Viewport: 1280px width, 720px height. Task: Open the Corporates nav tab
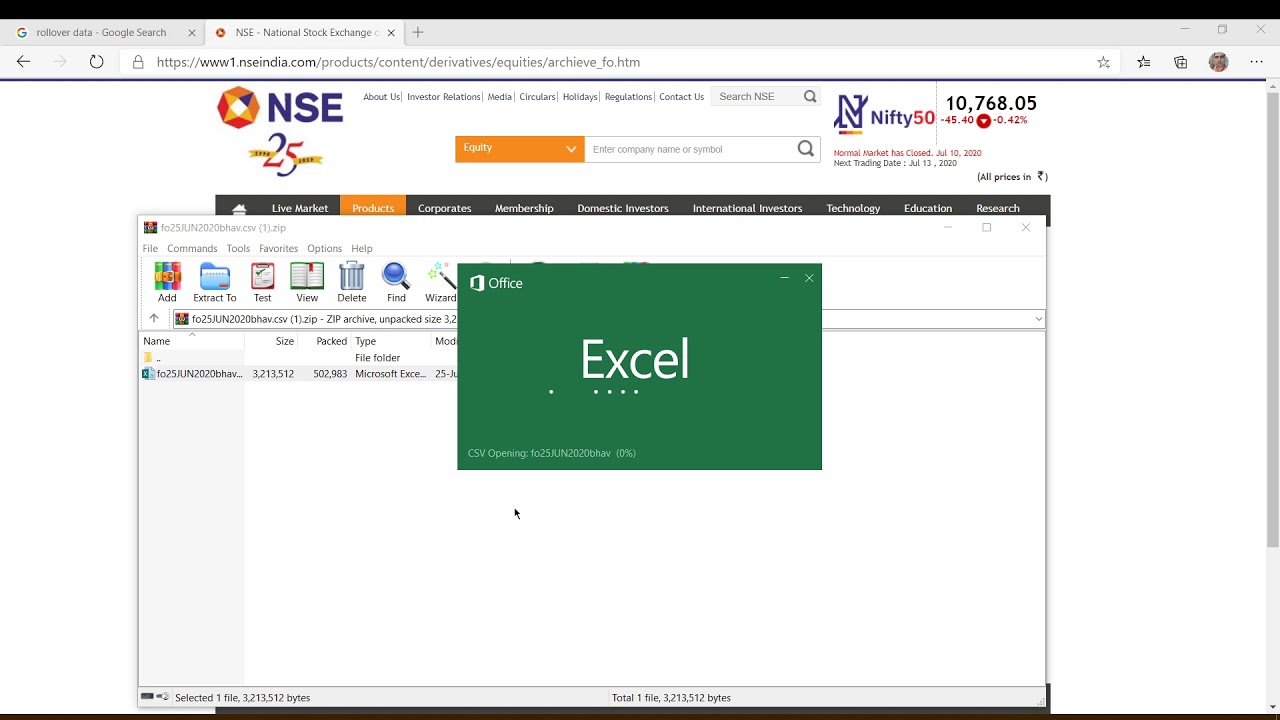pos(444,208)
